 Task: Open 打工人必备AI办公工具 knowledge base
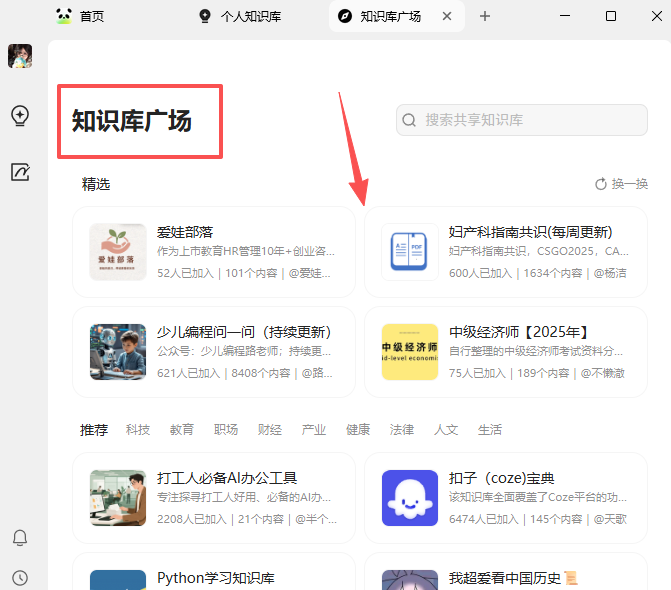[214, 497]
